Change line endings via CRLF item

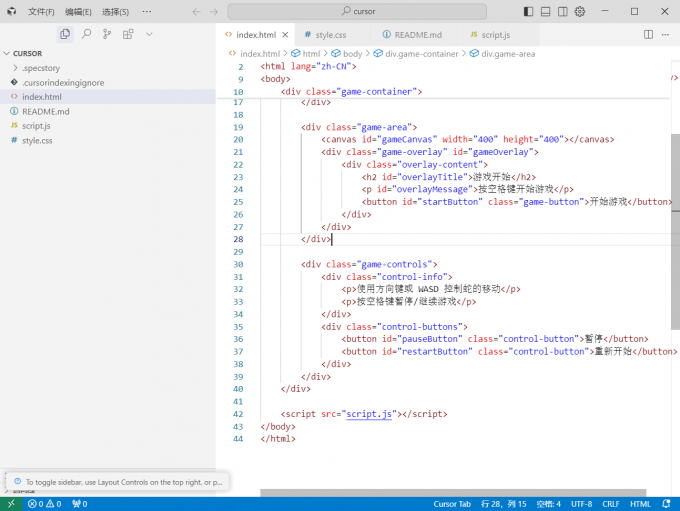tap(611, 504)
